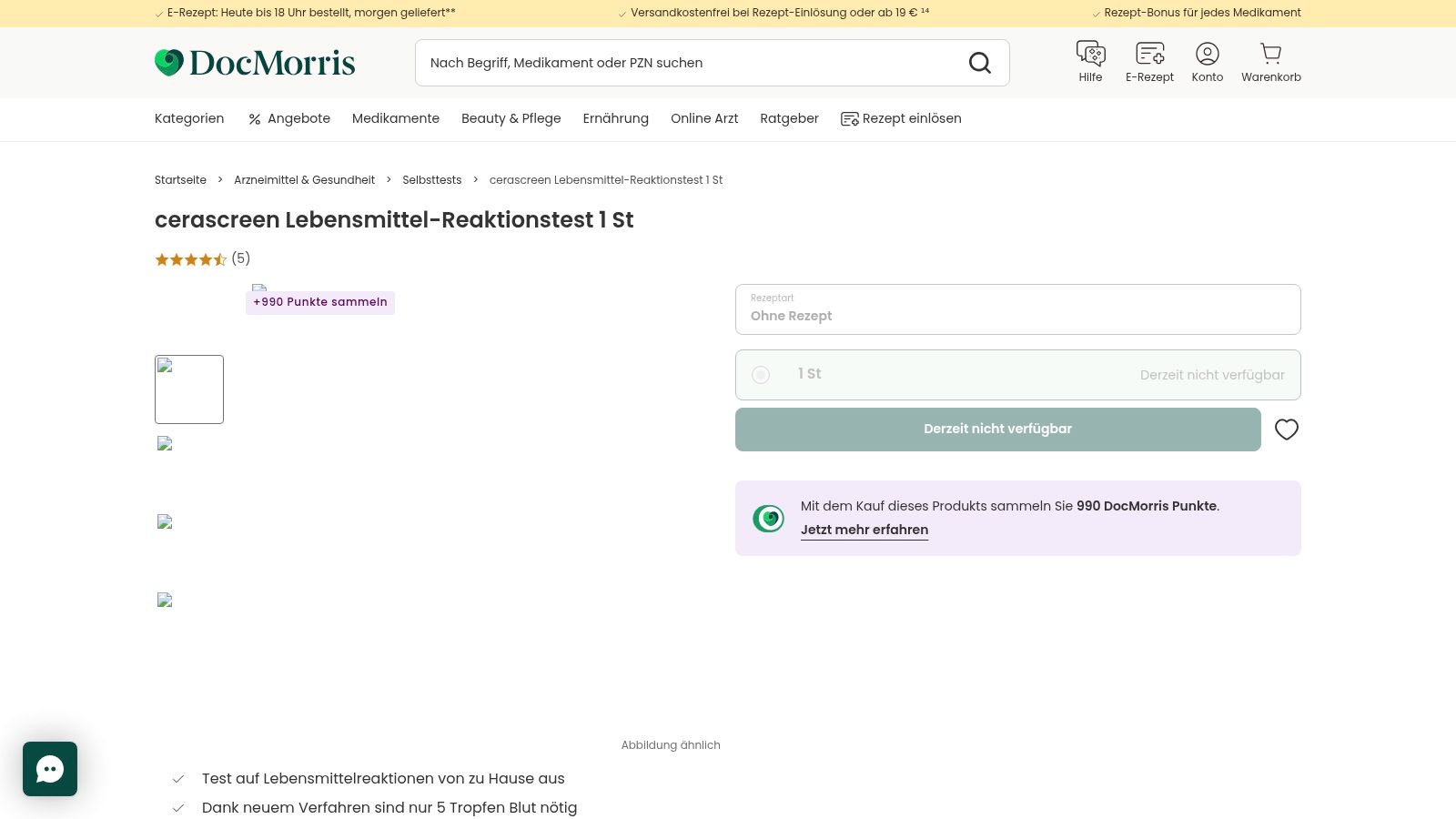Expand the Kategorien menu
This screenshot has width=1456, height=819.
(189, 118)
